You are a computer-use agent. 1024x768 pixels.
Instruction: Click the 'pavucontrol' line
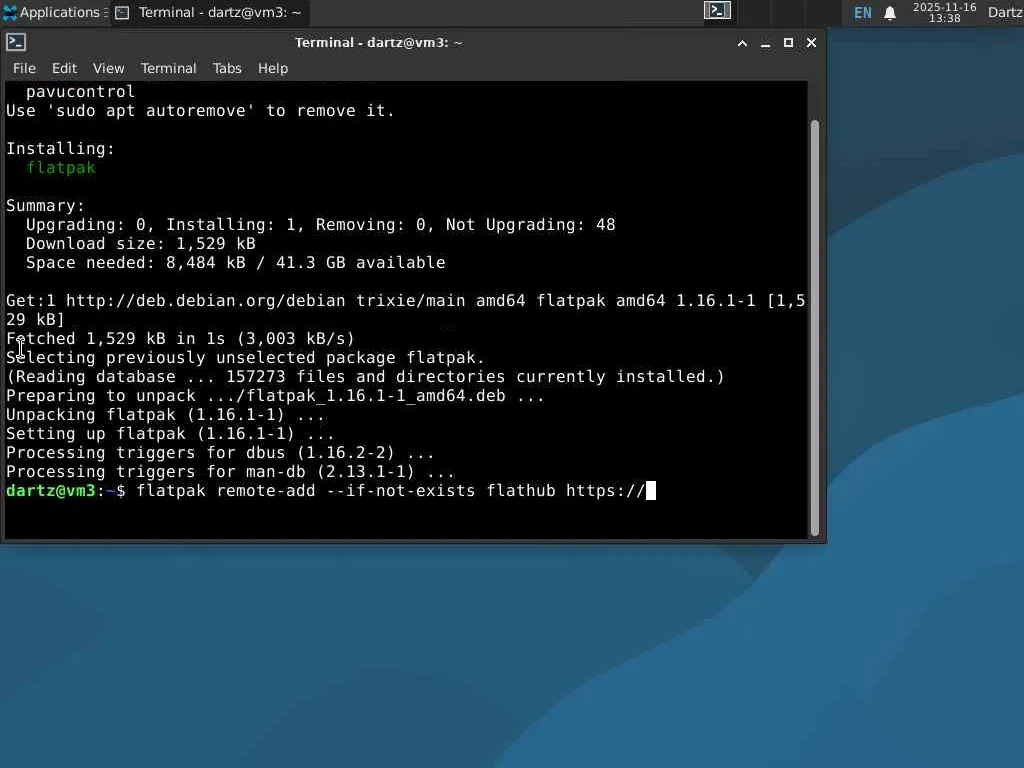[80, 91]
